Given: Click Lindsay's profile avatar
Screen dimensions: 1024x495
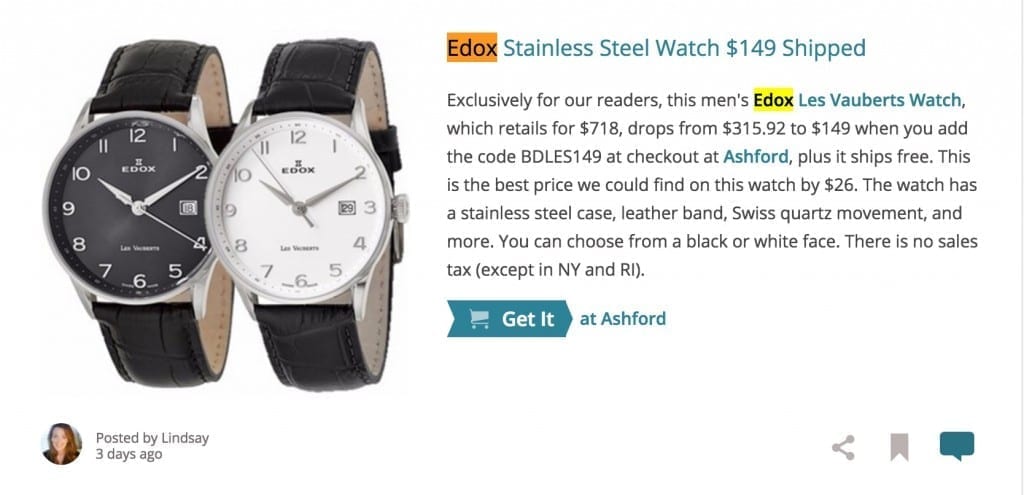Looking at the screenshot, I should tap(62, 444).
